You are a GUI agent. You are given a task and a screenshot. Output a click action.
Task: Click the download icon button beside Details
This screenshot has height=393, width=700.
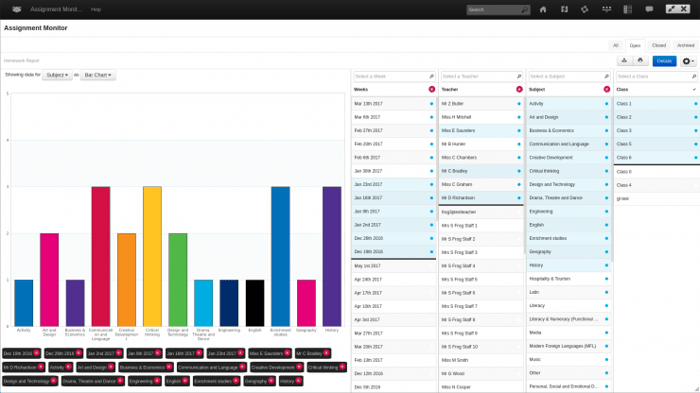click(624, 61)
